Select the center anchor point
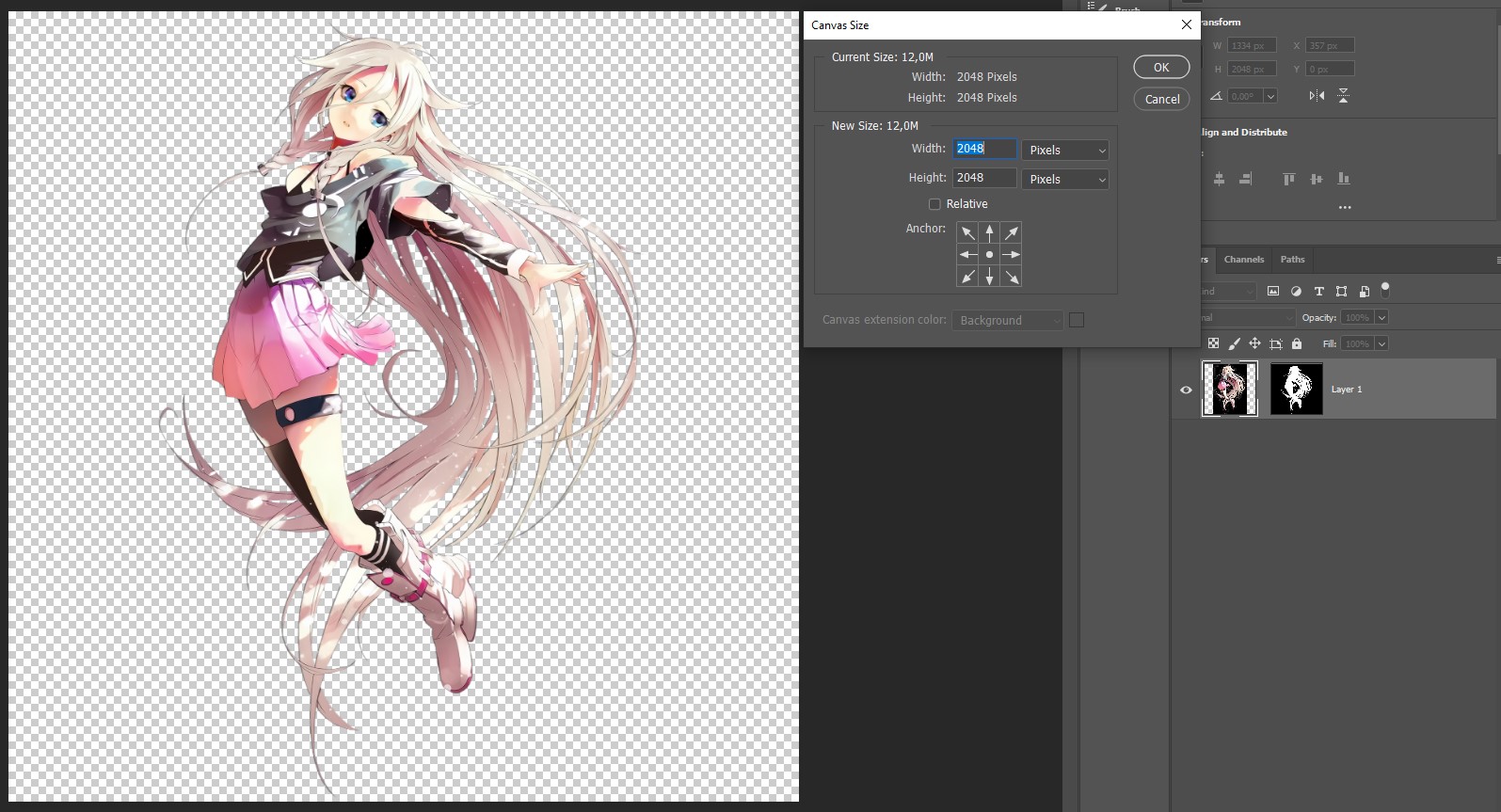Screen dimensions: 1501x812 pyautogui.click(x=989, y=255)
